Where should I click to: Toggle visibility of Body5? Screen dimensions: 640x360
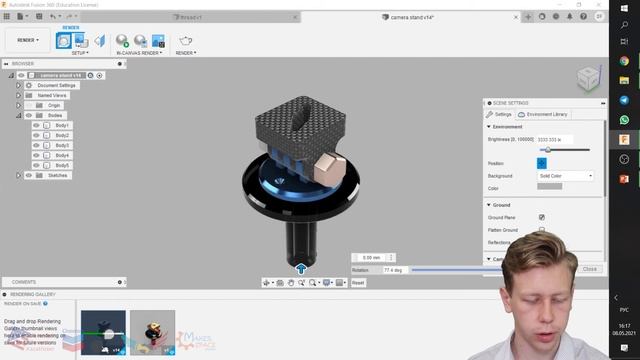(36, 165)
